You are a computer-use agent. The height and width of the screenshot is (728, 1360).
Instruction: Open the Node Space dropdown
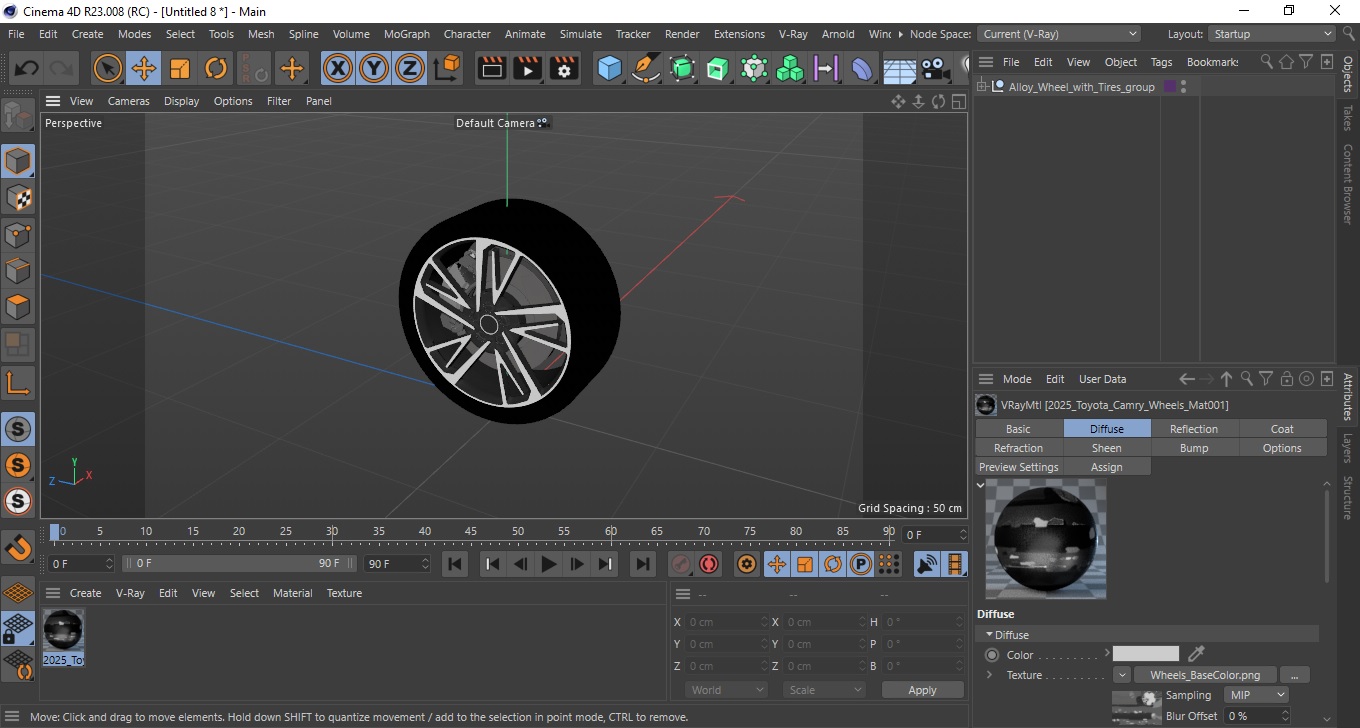pyautogui.click(x=1059, y=34)
